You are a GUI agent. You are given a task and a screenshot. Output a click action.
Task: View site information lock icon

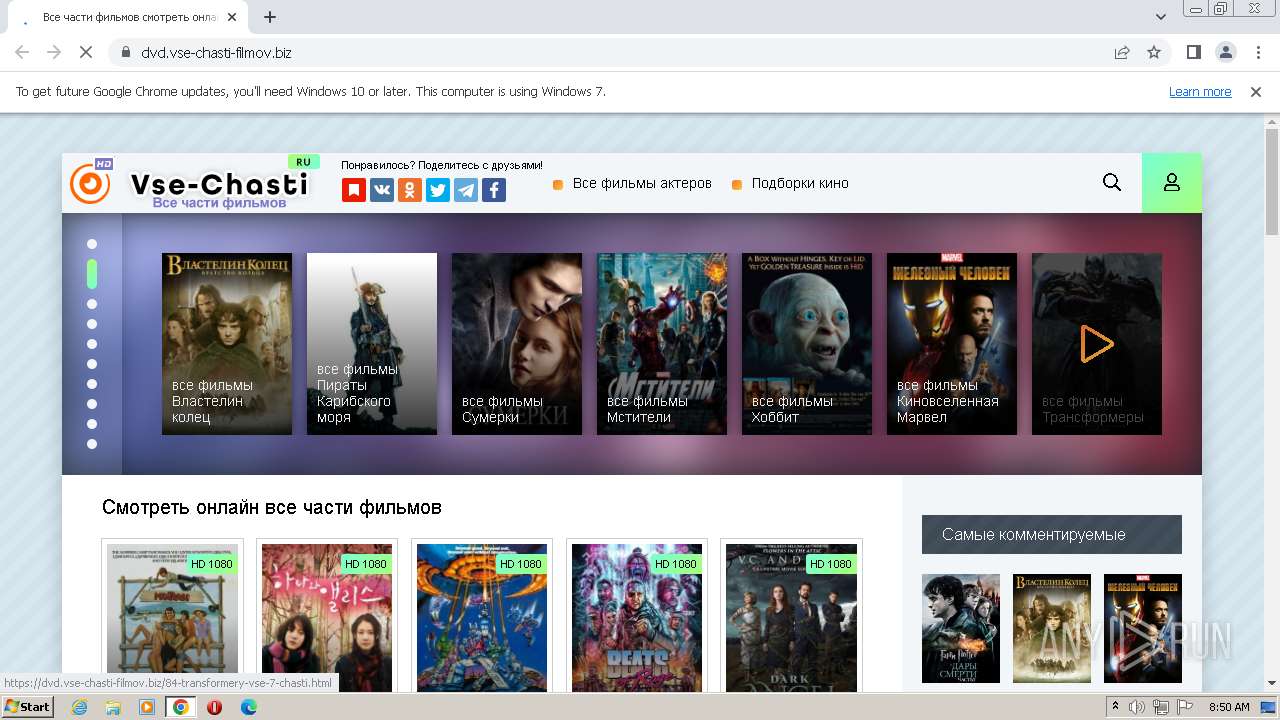point(125,52)
